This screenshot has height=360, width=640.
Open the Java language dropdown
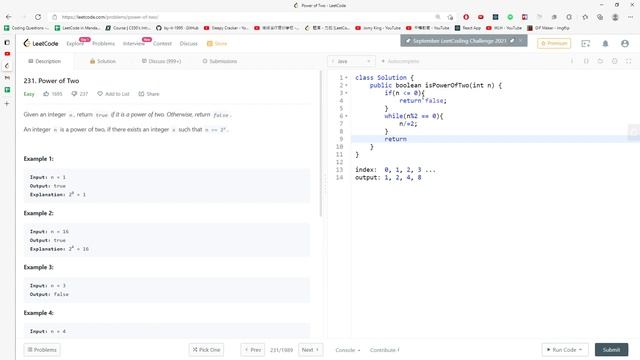[x=351, y=61]
